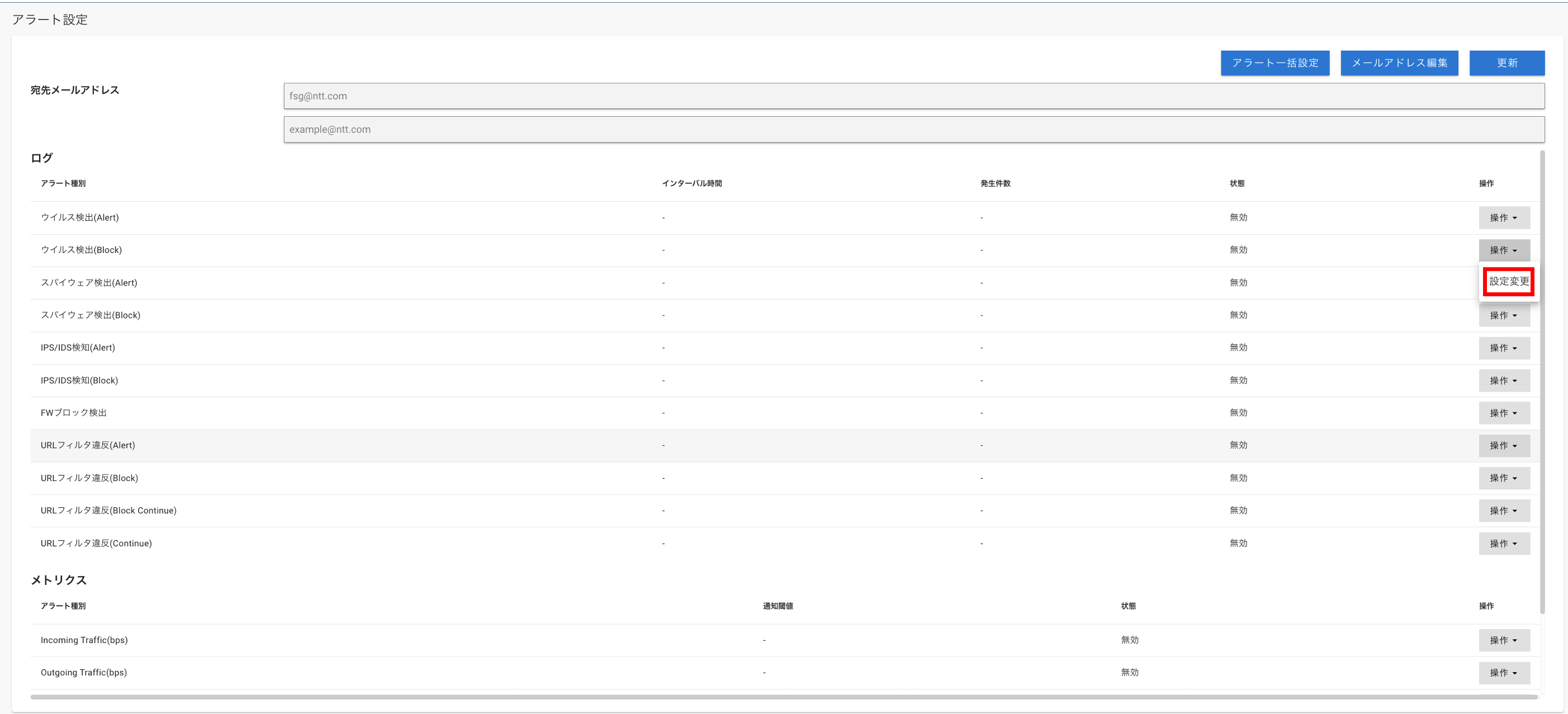This screenshot has width=1568, height=714.
Task: Focus the example@ntt.com email field
Action: click(x=913, y=130)
